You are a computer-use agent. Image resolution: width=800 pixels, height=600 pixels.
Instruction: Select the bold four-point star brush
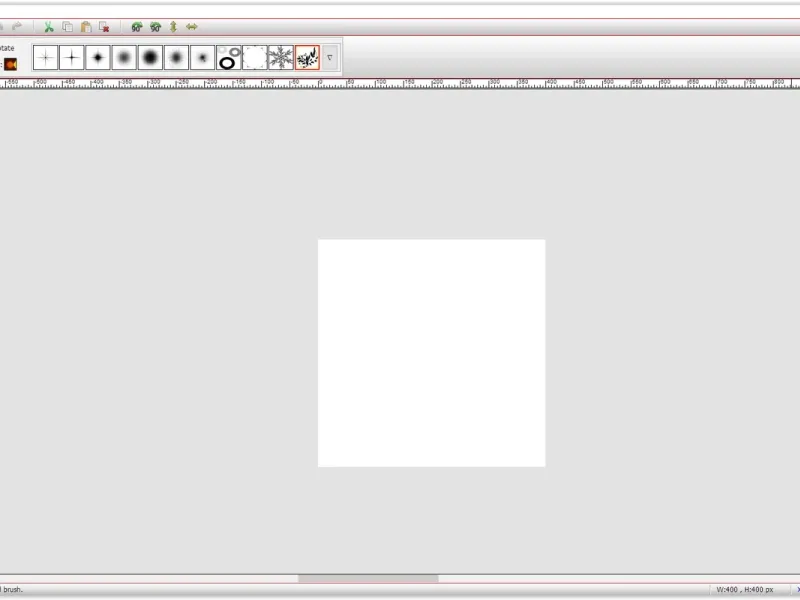point(98,57)
